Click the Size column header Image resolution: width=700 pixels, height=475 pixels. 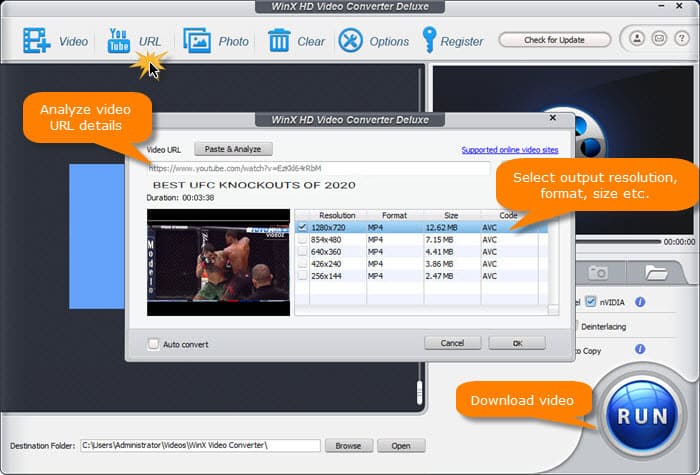coord(452,215)
